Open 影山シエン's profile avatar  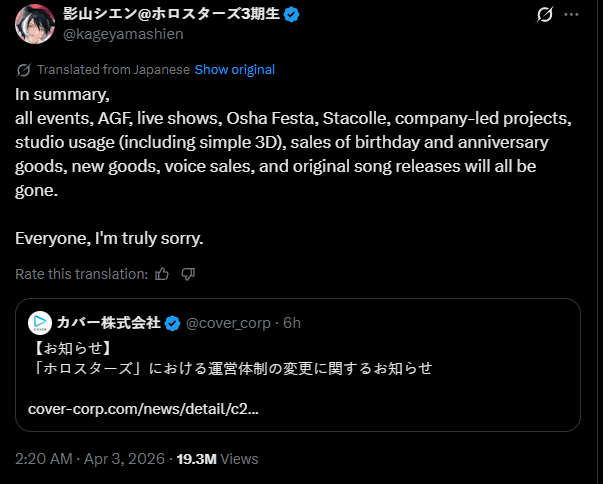pyautogui.click(x=35, y=24)
